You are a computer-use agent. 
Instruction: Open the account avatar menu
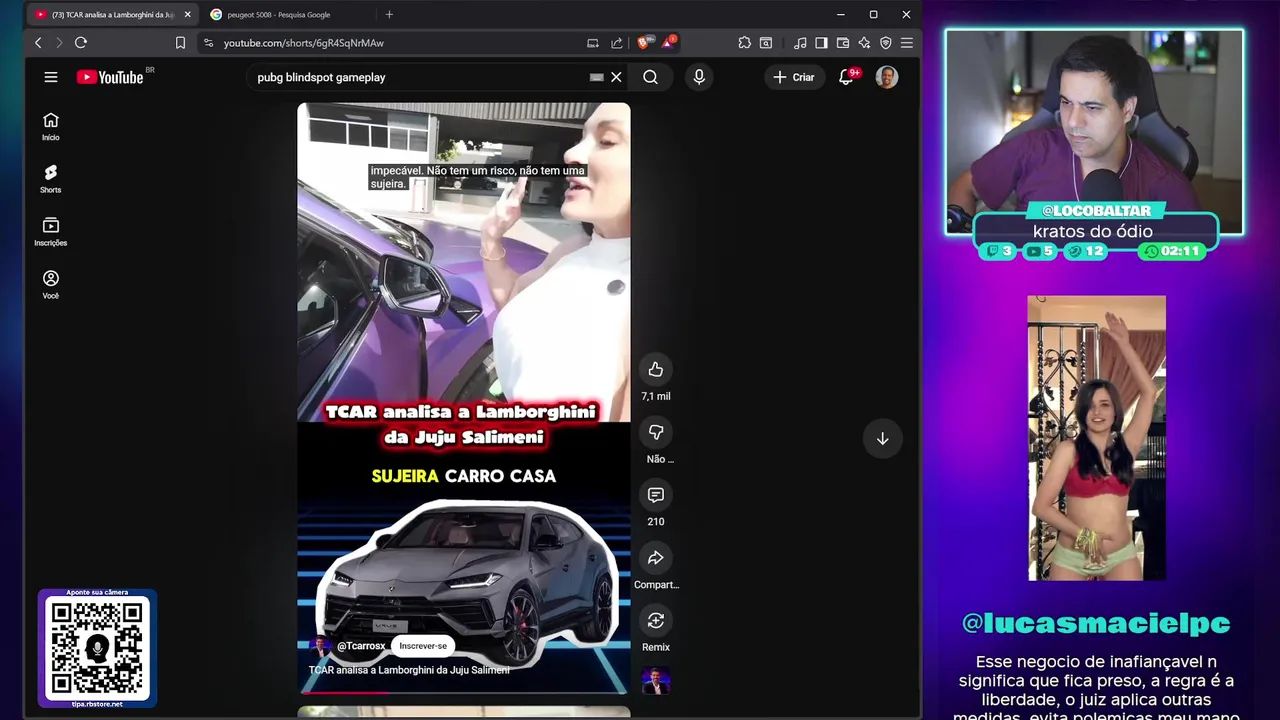(x=887, y=77)
